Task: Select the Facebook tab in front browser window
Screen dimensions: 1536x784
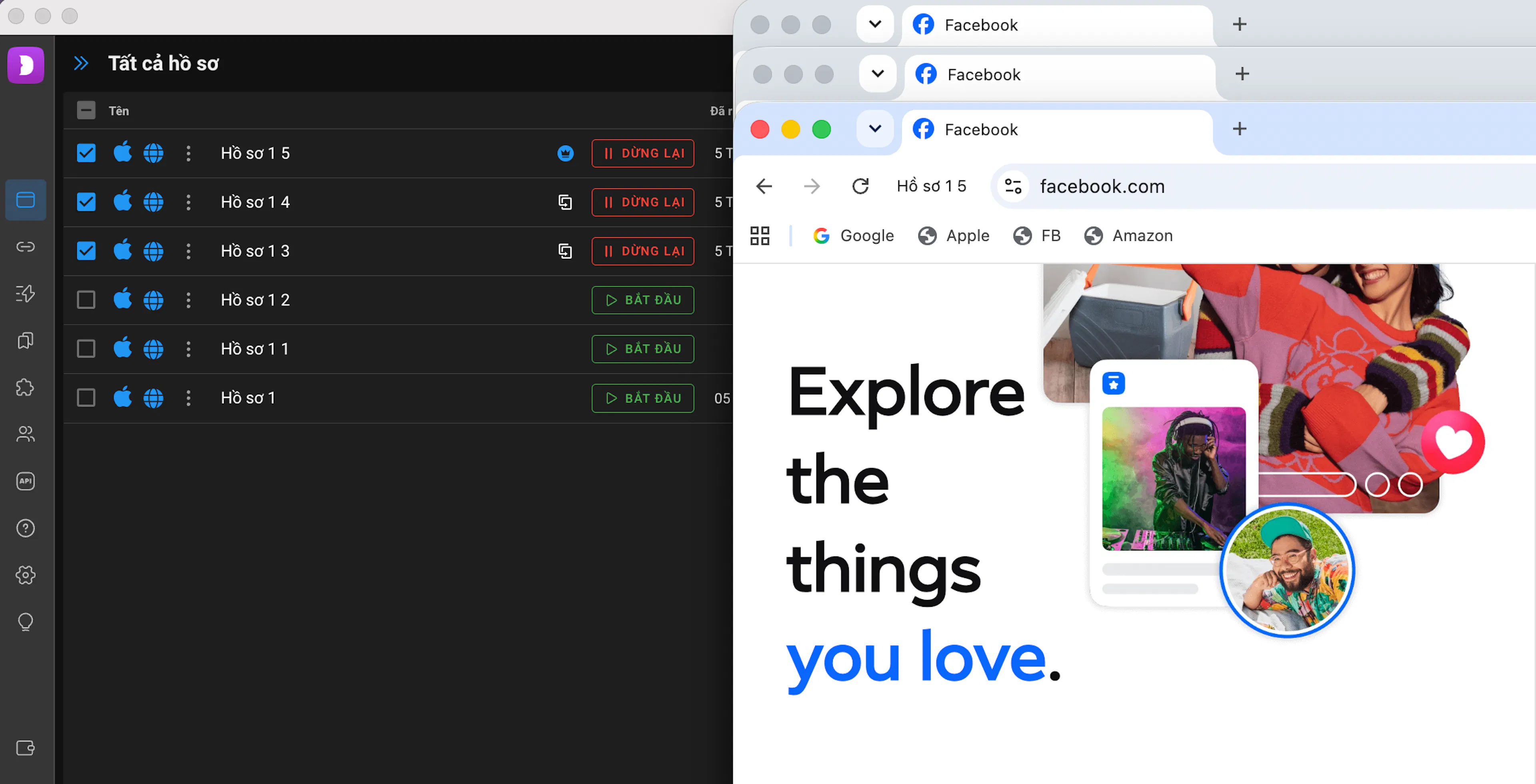Action: (1057, 129)
